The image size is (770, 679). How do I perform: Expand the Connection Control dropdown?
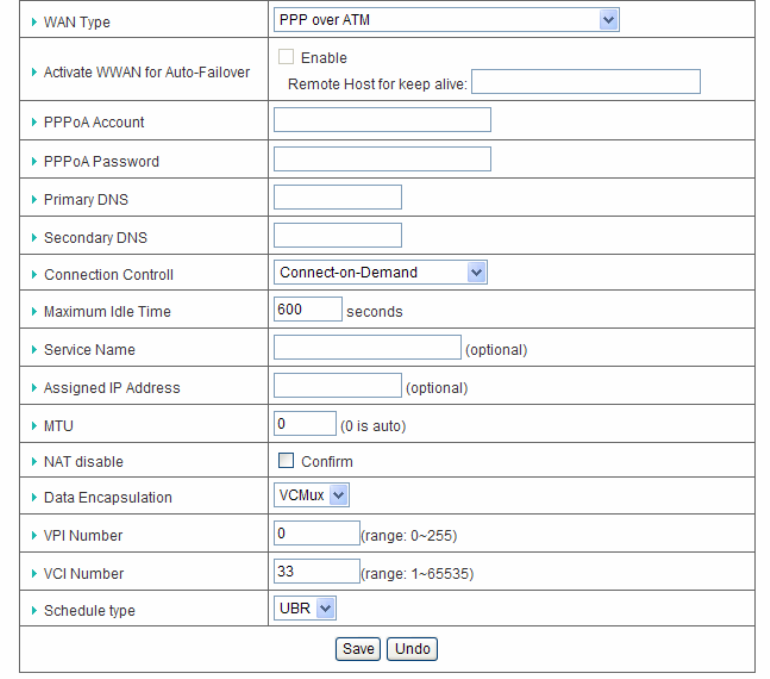[x=380, y=272]
